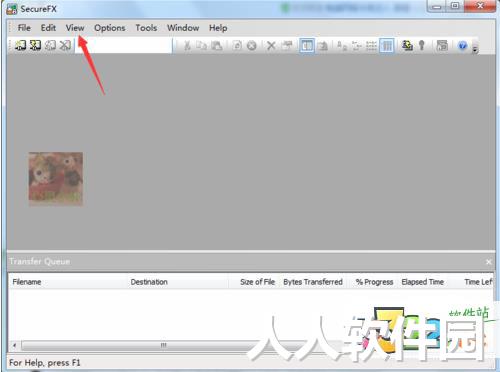
Task: Click the Stop transfer circle icon
Action: [x=252, y=46]
